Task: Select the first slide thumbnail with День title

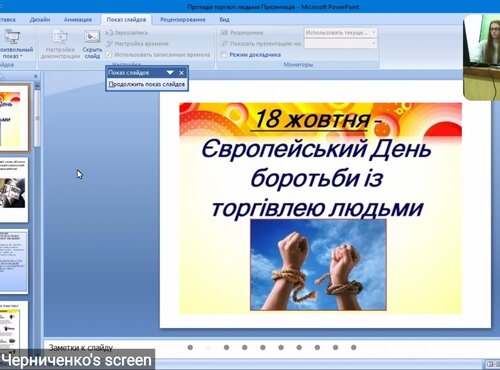Action: pos(14,118)
